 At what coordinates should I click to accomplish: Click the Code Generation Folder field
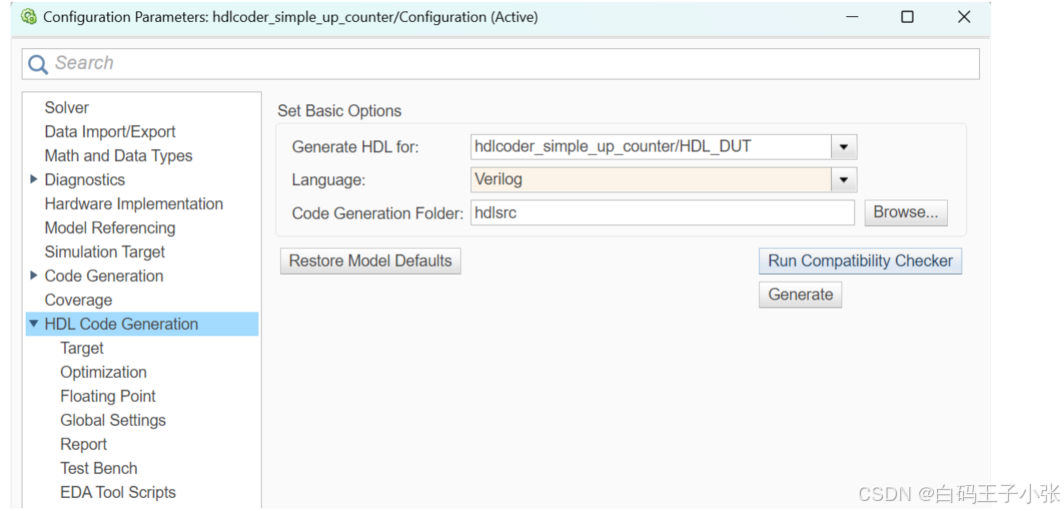[662, 212]
